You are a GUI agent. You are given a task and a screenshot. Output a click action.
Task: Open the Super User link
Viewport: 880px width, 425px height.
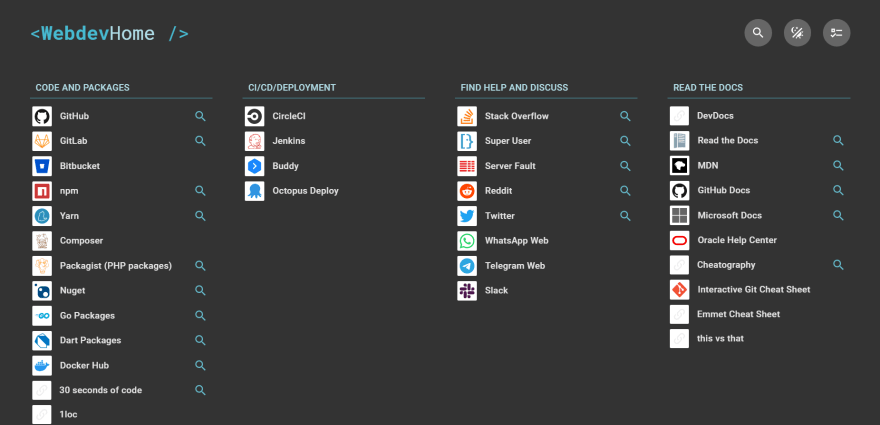coord(508,141)
